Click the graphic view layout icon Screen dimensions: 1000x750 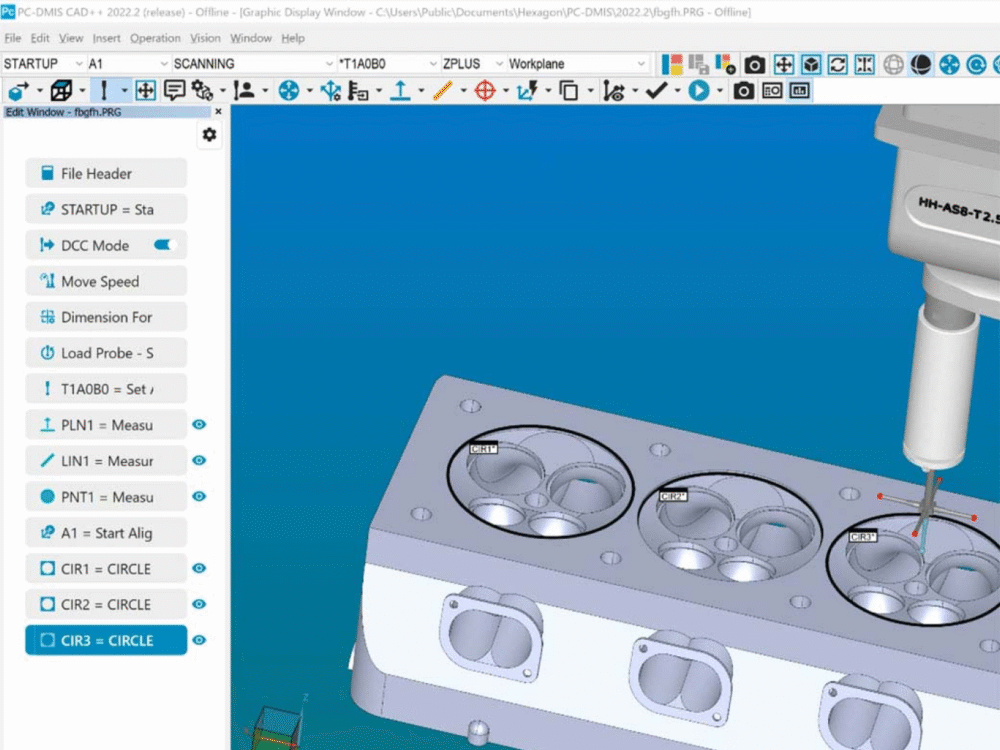(x=672, y=64)
